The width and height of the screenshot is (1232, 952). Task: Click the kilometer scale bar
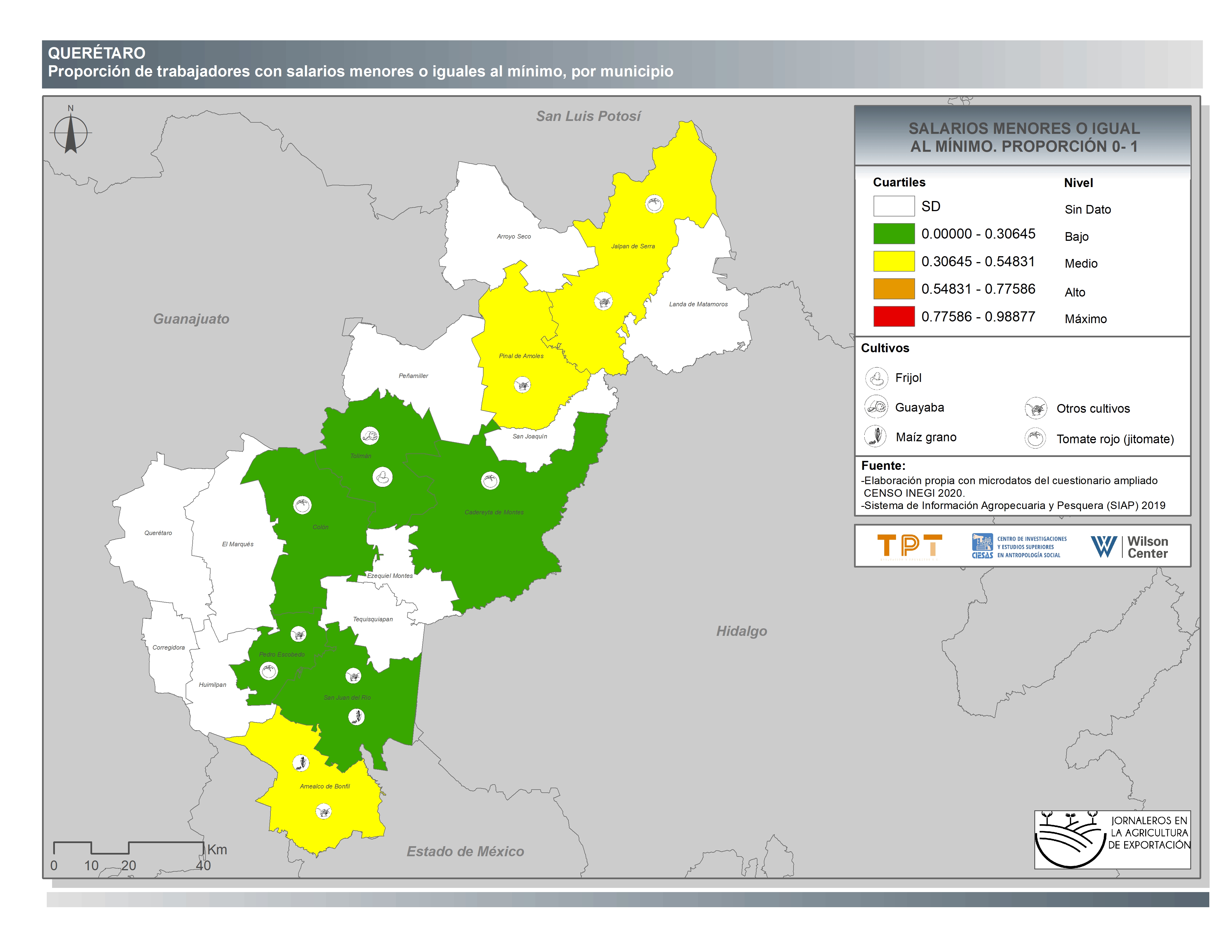129,848
